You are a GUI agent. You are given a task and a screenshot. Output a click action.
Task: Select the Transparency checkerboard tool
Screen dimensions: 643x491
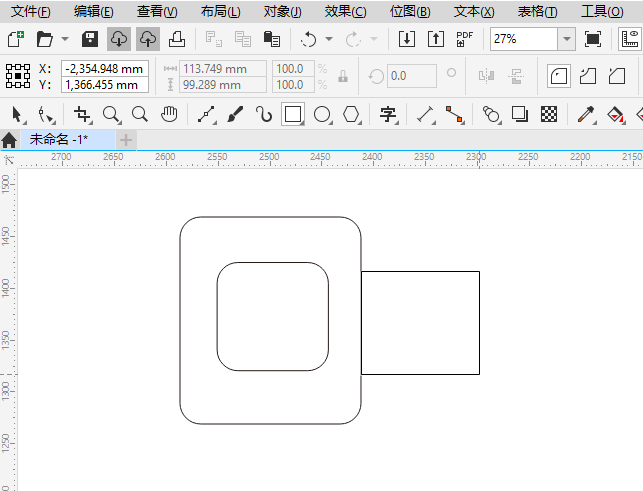549,114
